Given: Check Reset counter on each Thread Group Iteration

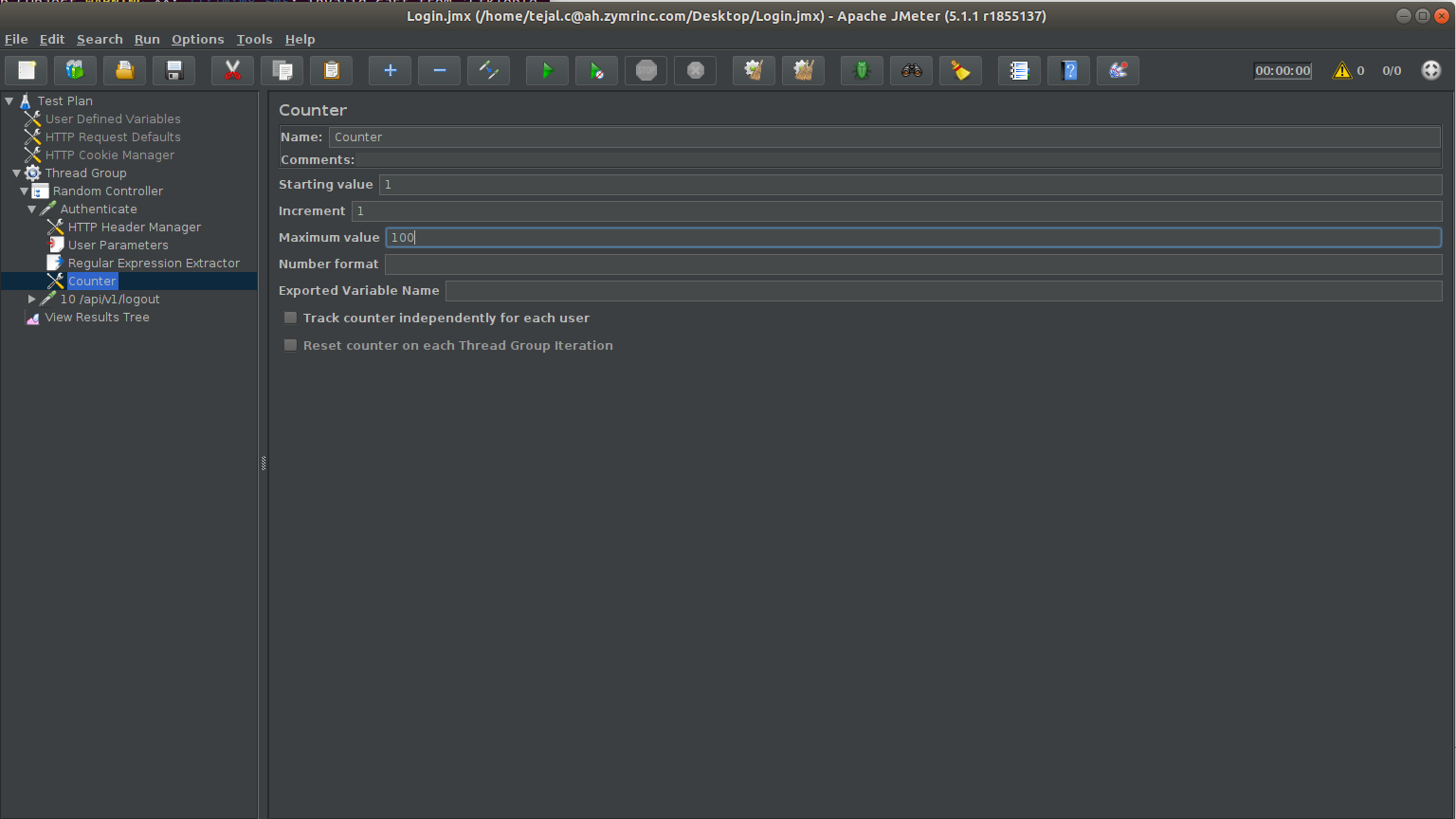Looking at the screenshot, I should coord(291,345).
